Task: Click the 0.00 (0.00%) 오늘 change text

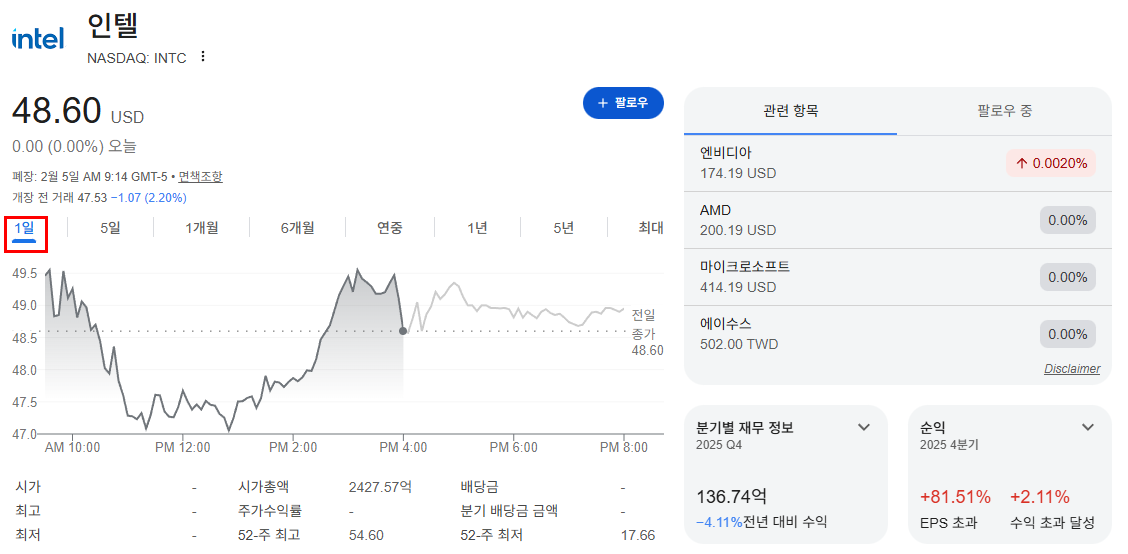Action: tap(74, 147)
